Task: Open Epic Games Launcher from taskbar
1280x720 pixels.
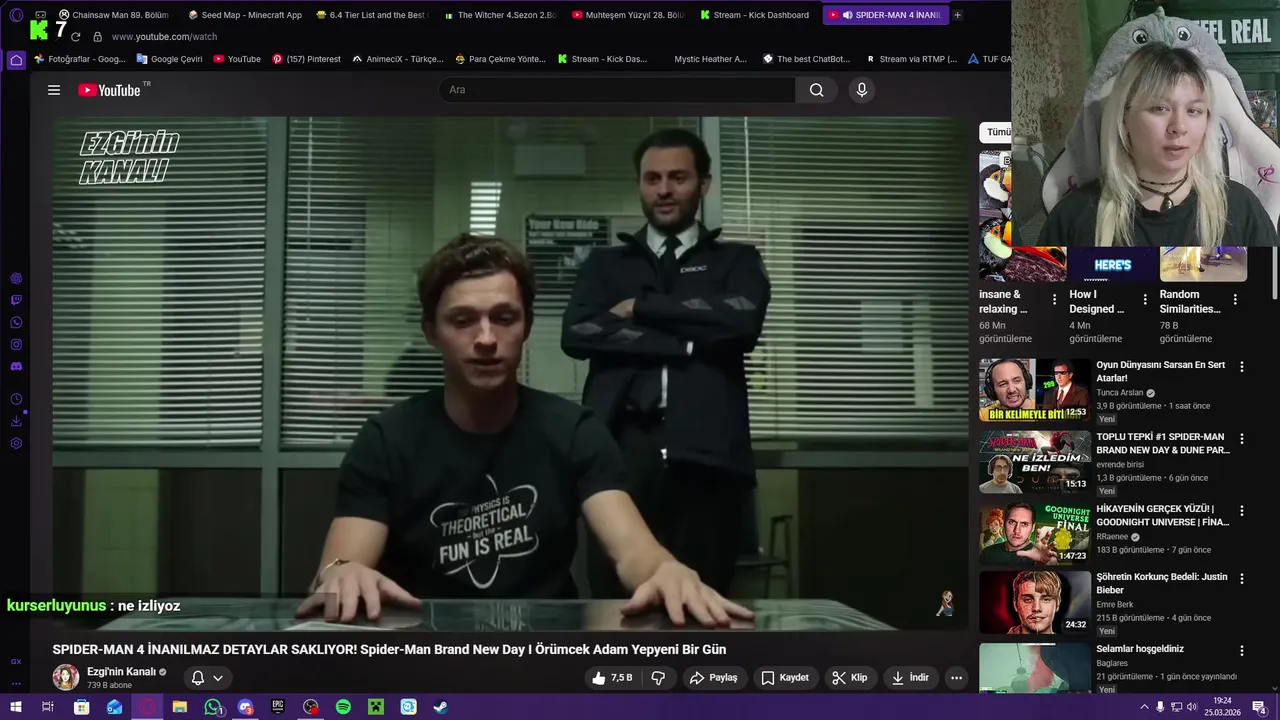Action: click(x=278, y=707)
